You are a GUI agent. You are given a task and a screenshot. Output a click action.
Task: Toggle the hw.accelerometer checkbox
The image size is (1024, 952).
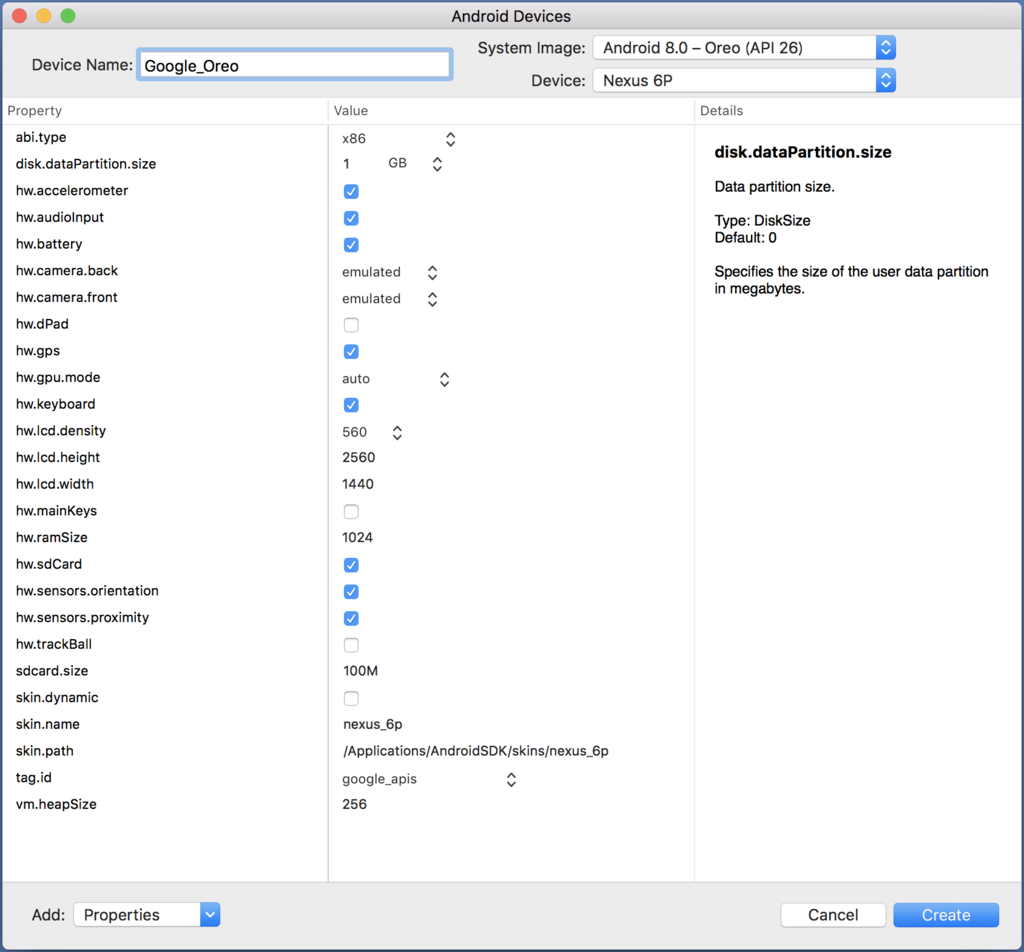pyautogui.click(x=351, y=191)
